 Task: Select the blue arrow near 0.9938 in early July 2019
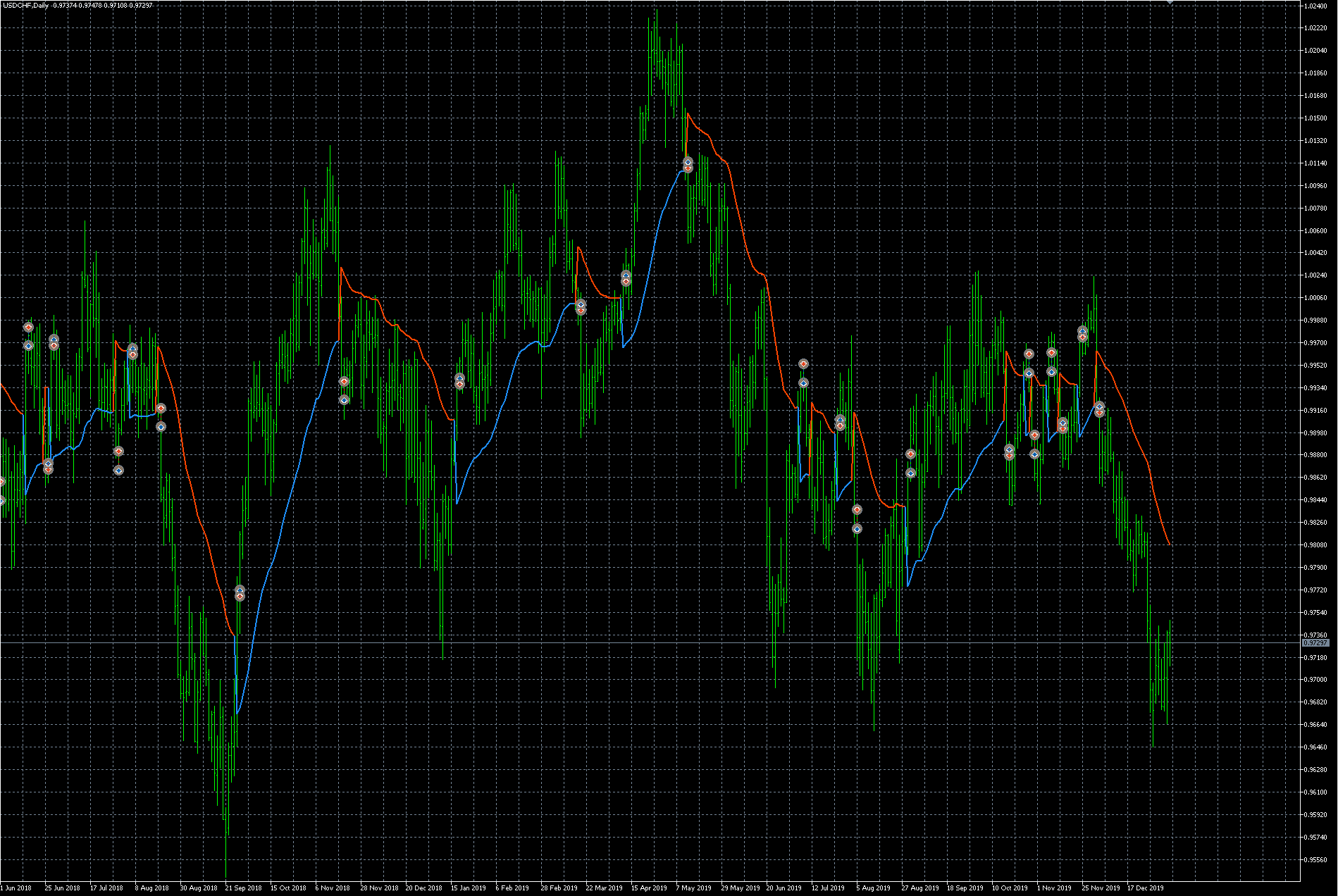803,383
